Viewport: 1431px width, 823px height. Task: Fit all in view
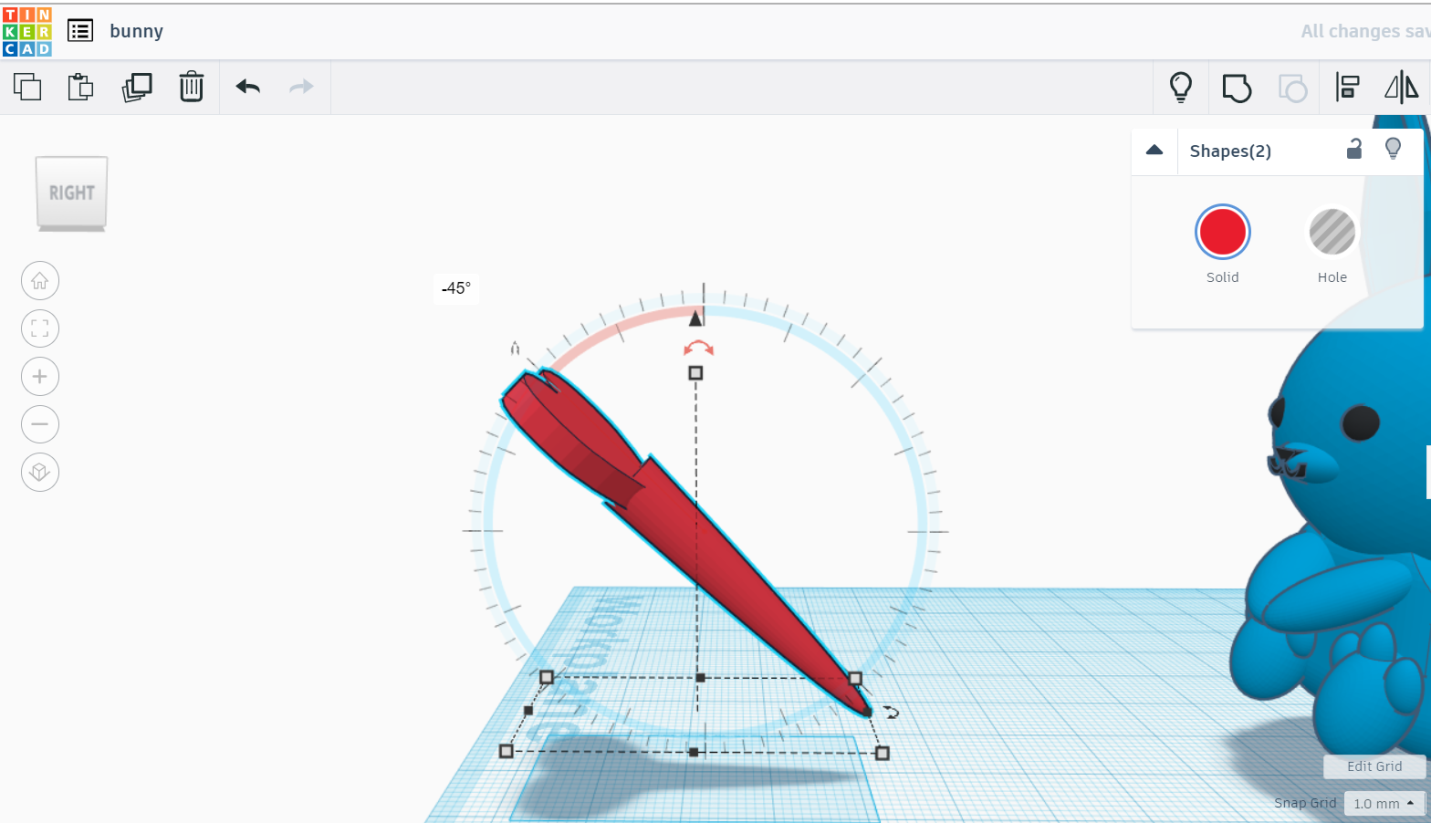click(x=40, y=329)
